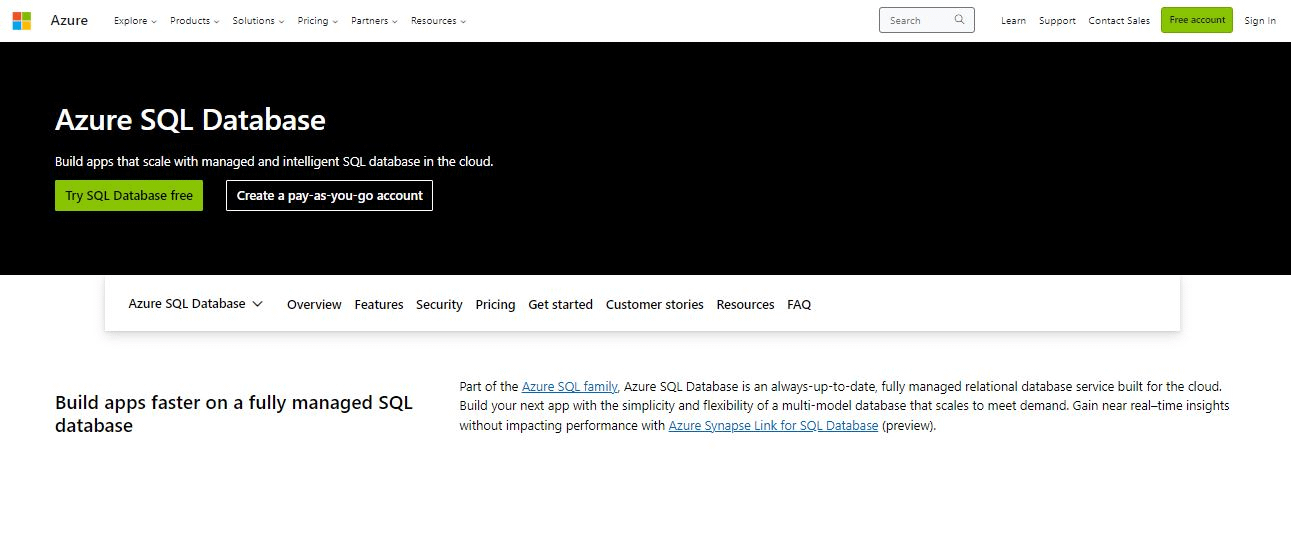Click the Microsoft logo icon
The width and height of the screenshot is (1291, 541).
(x=21, y=20)
